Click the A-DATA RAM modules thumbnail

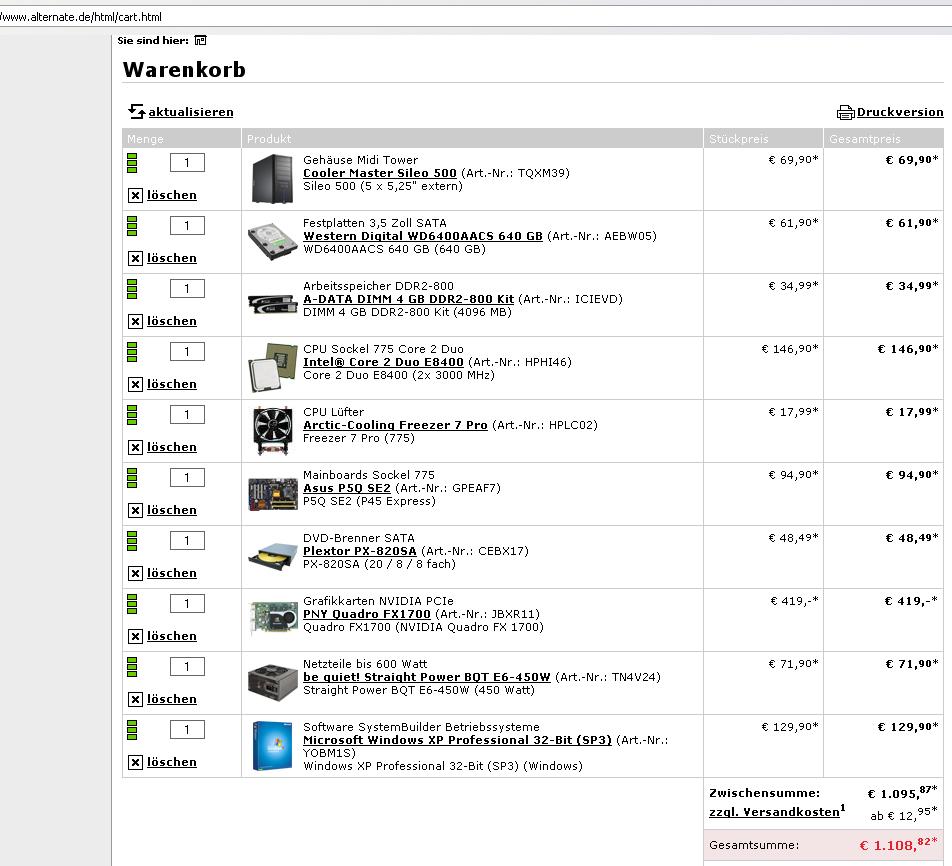click(273, 304)
